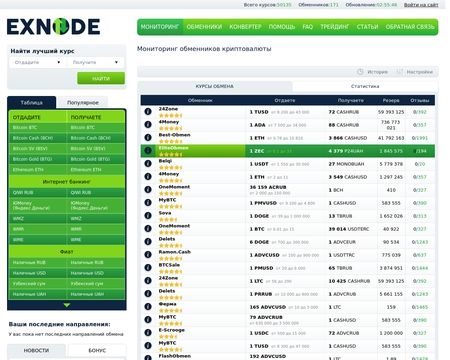The image size is (450, 360).
Task: Open the Трейдинг menu item
Action: [x=335, y=27]
